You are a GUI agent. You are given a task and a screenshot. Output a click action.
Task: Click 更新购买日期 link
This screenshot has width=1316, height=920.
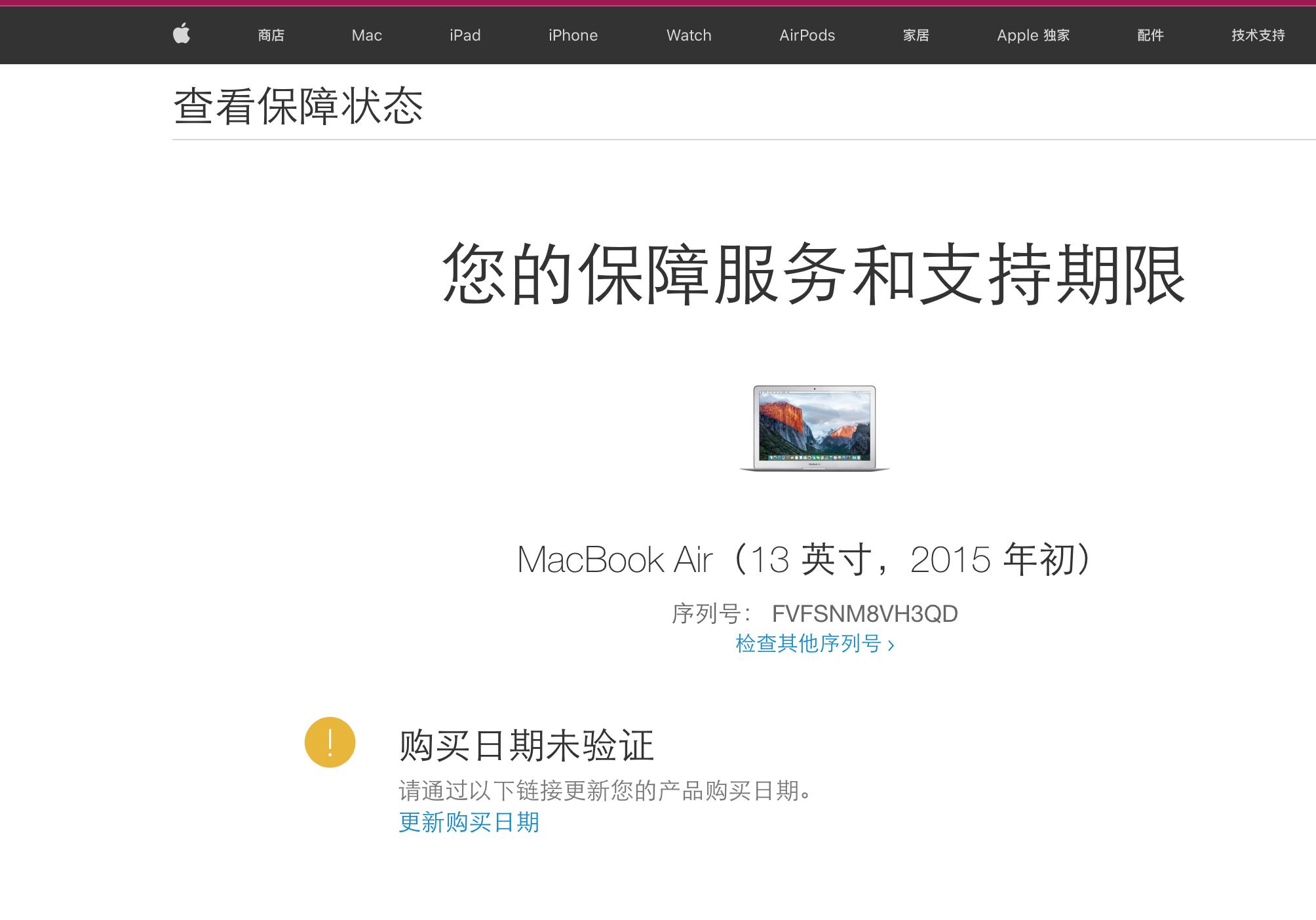point(469,822)
